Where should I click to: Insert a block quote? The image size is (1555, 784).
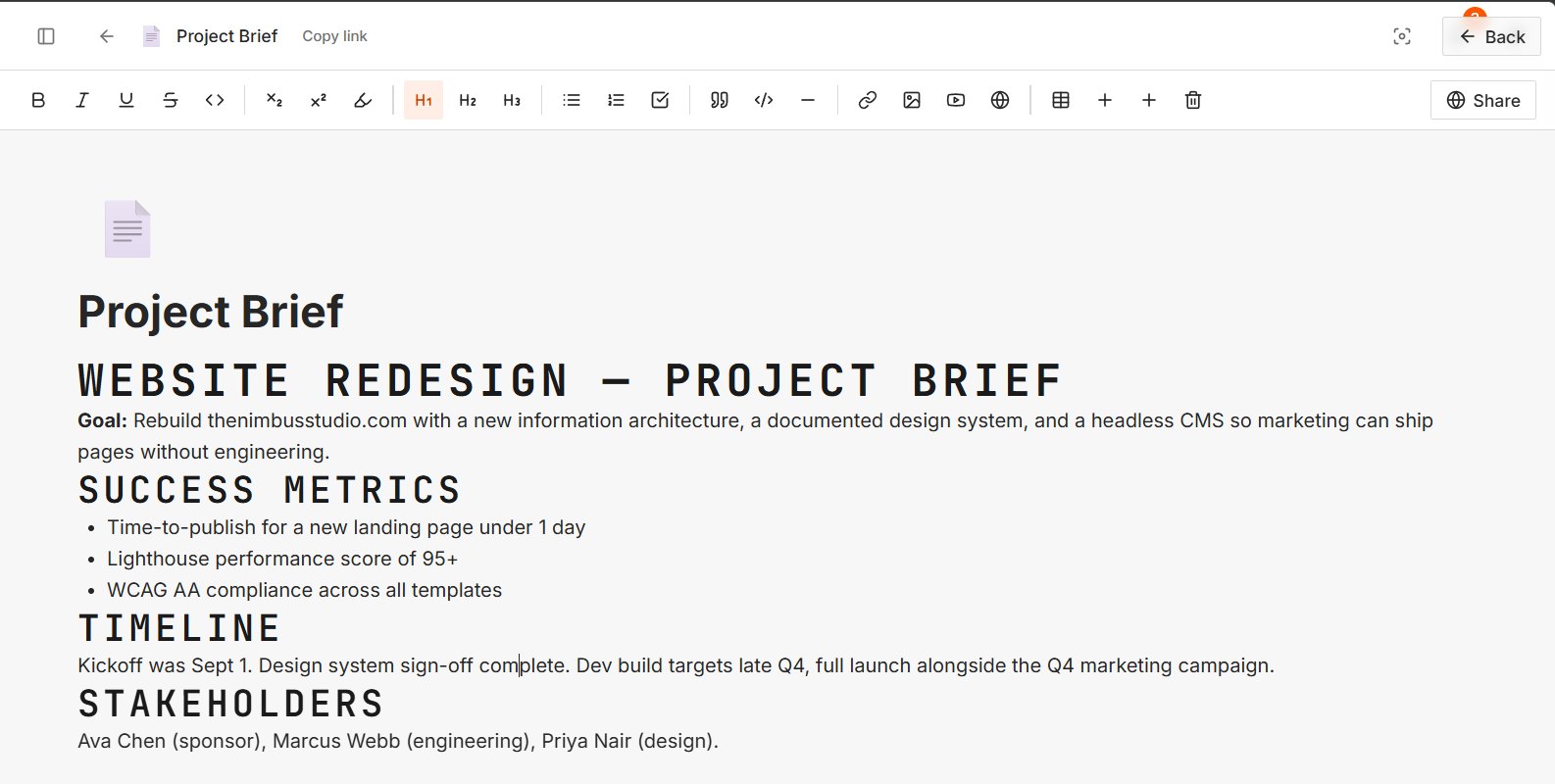(x=720, y=100)
